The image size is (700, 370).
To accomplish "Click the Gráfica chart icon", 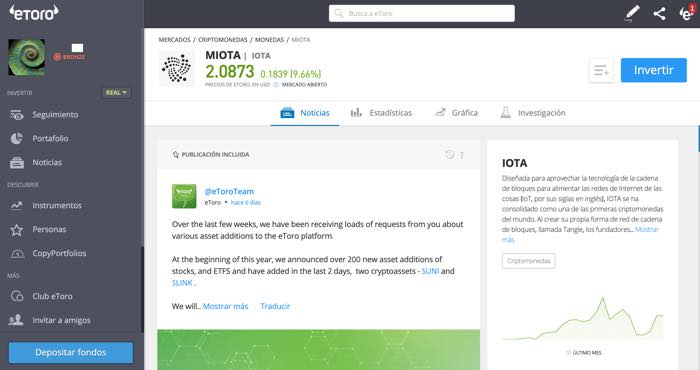I will pos(440,112).
